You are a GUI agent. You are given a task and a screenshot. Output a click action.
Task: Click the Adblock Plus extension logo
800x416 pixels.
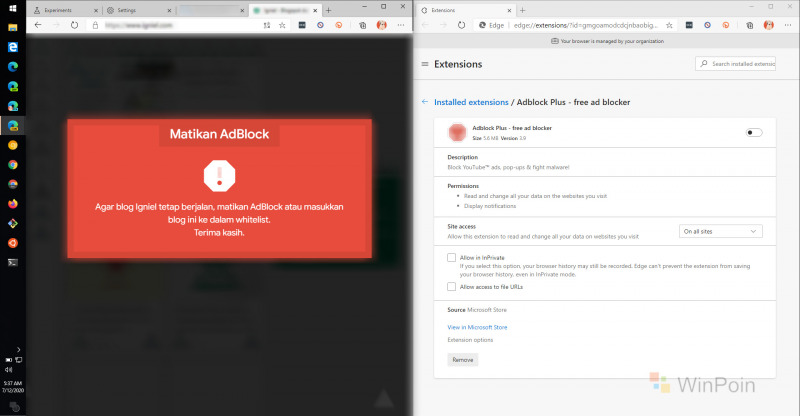click(457, 133)
